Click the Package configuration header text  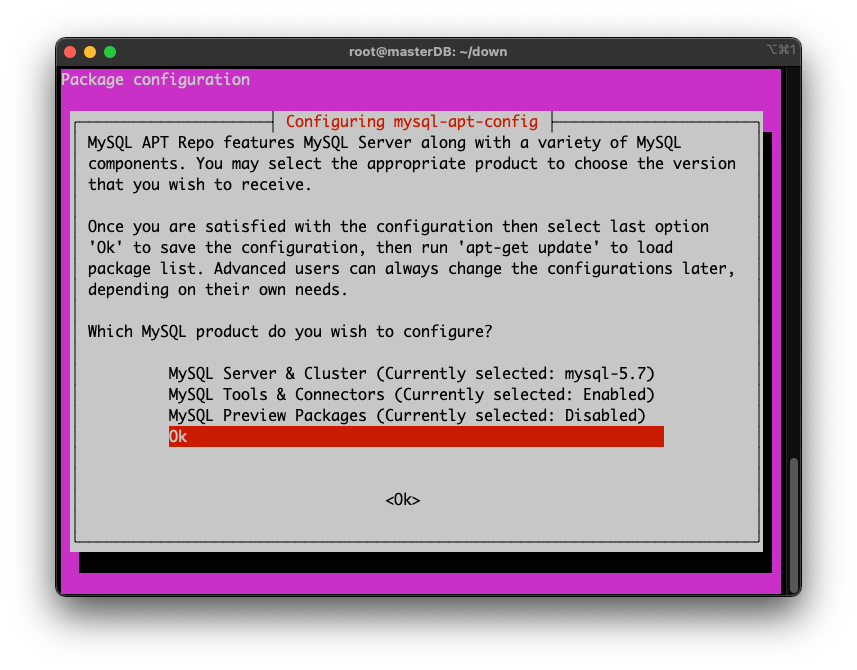point(155,80)
